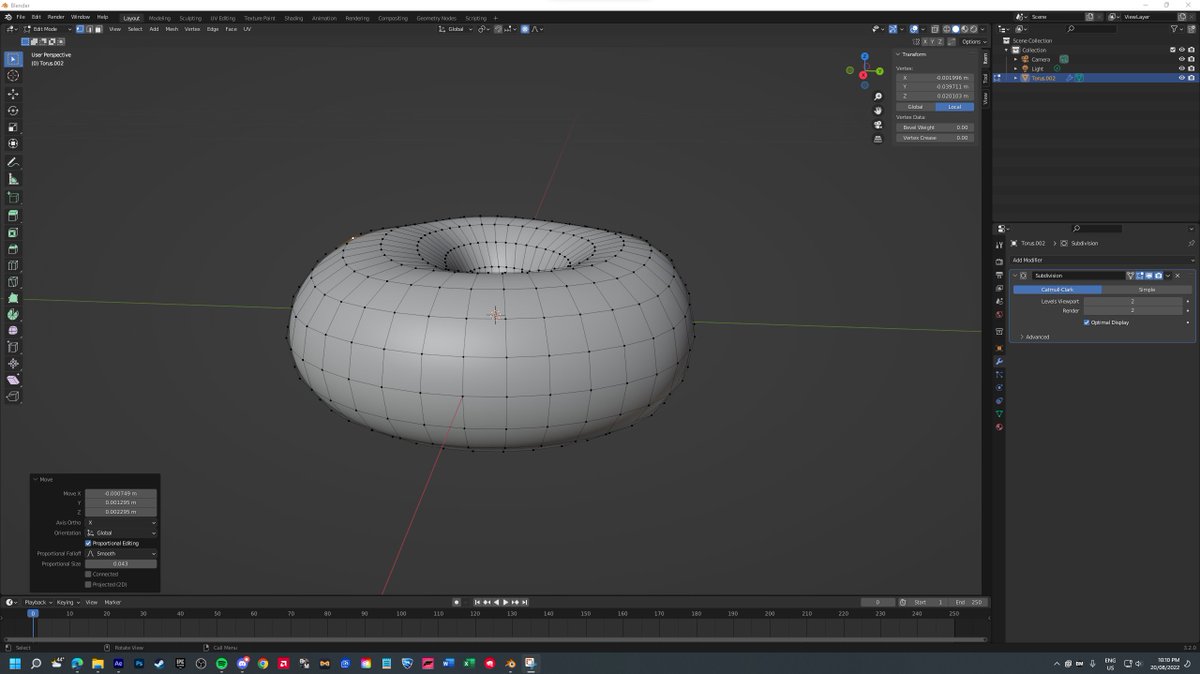The width and height of the screenshot is (1200, 674).
Task: Switch to Sculpting workspace tab
Action: click(190, 18)
